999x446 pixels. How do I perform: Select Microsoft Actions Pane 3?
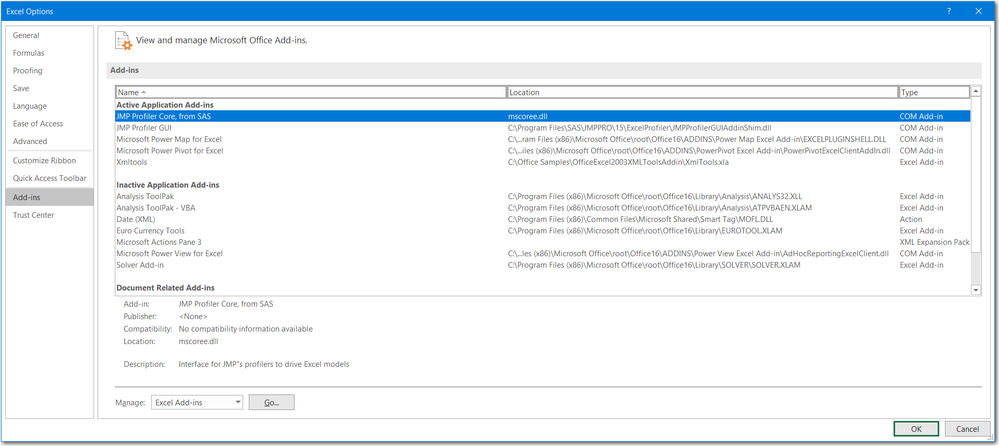pos(543,242)
